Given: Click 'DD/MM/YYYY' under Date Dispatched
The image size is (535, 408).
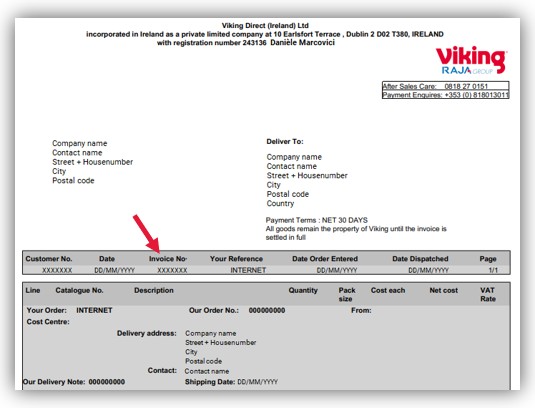Looking at the screenshot, I should 429,270.
